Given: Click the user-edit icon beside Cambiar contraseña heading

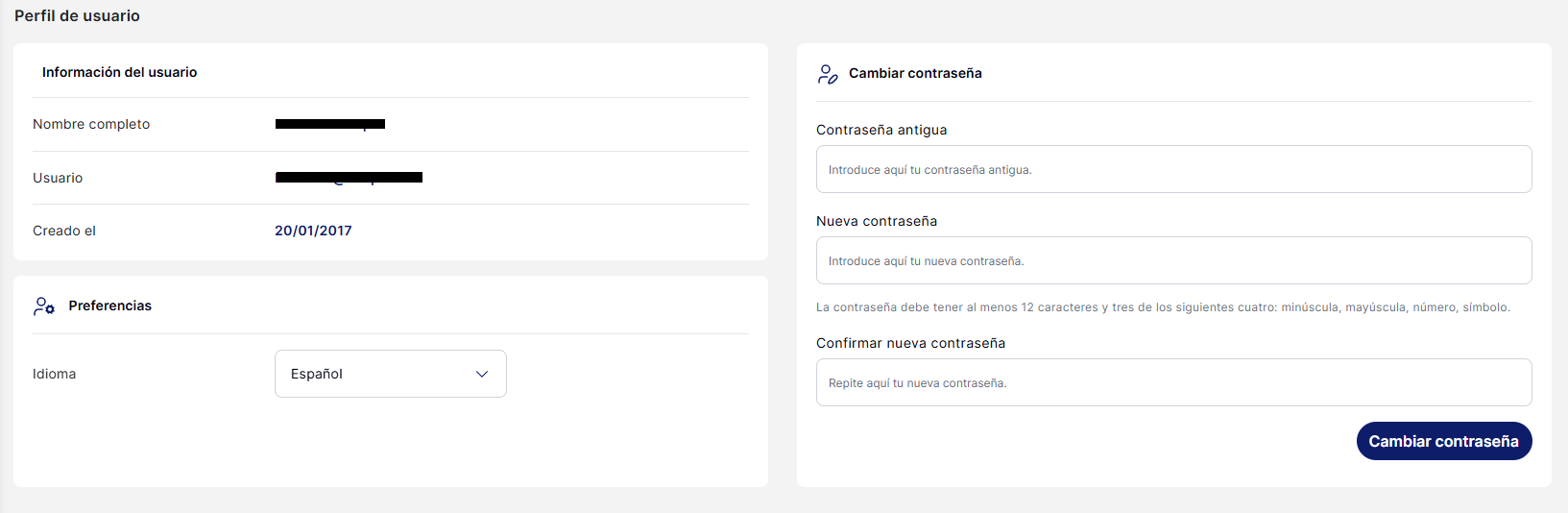Looking at the screenshot, I should (828, 74).
